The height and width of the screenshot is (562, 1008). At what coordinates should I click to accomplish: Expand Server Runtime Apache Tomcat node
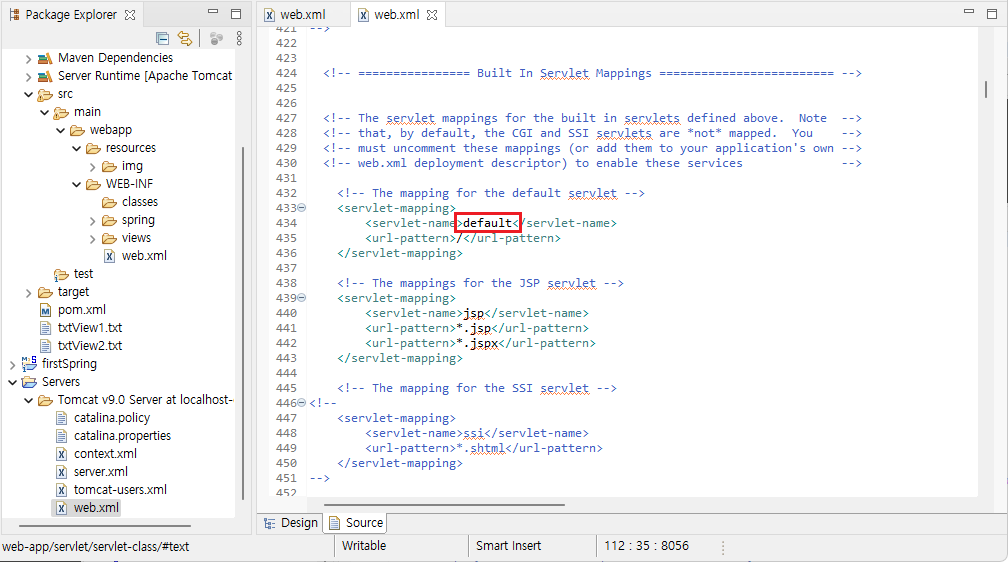[28, 77]
